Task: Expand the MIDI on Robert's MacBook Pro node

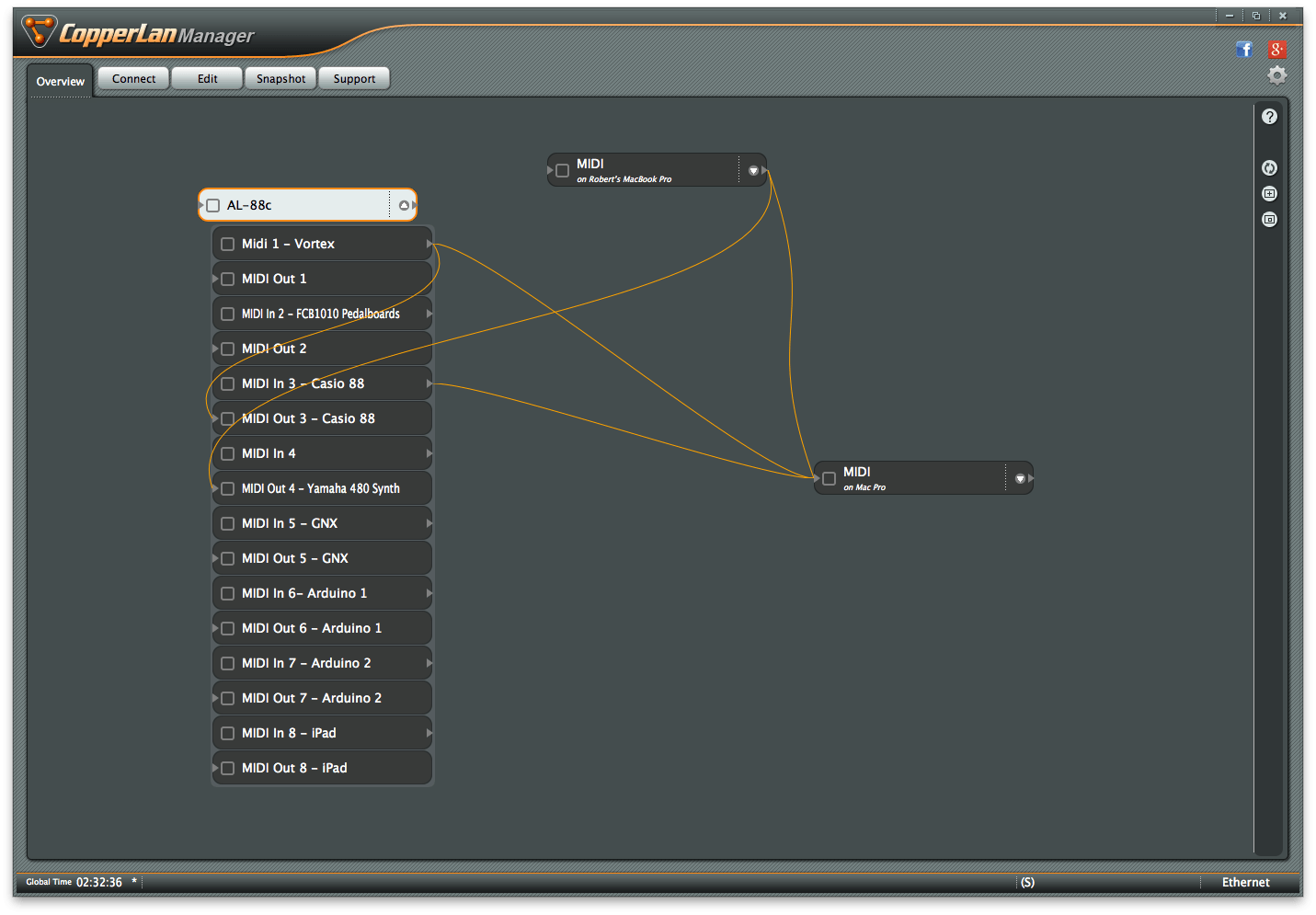Action: [753, 171]
